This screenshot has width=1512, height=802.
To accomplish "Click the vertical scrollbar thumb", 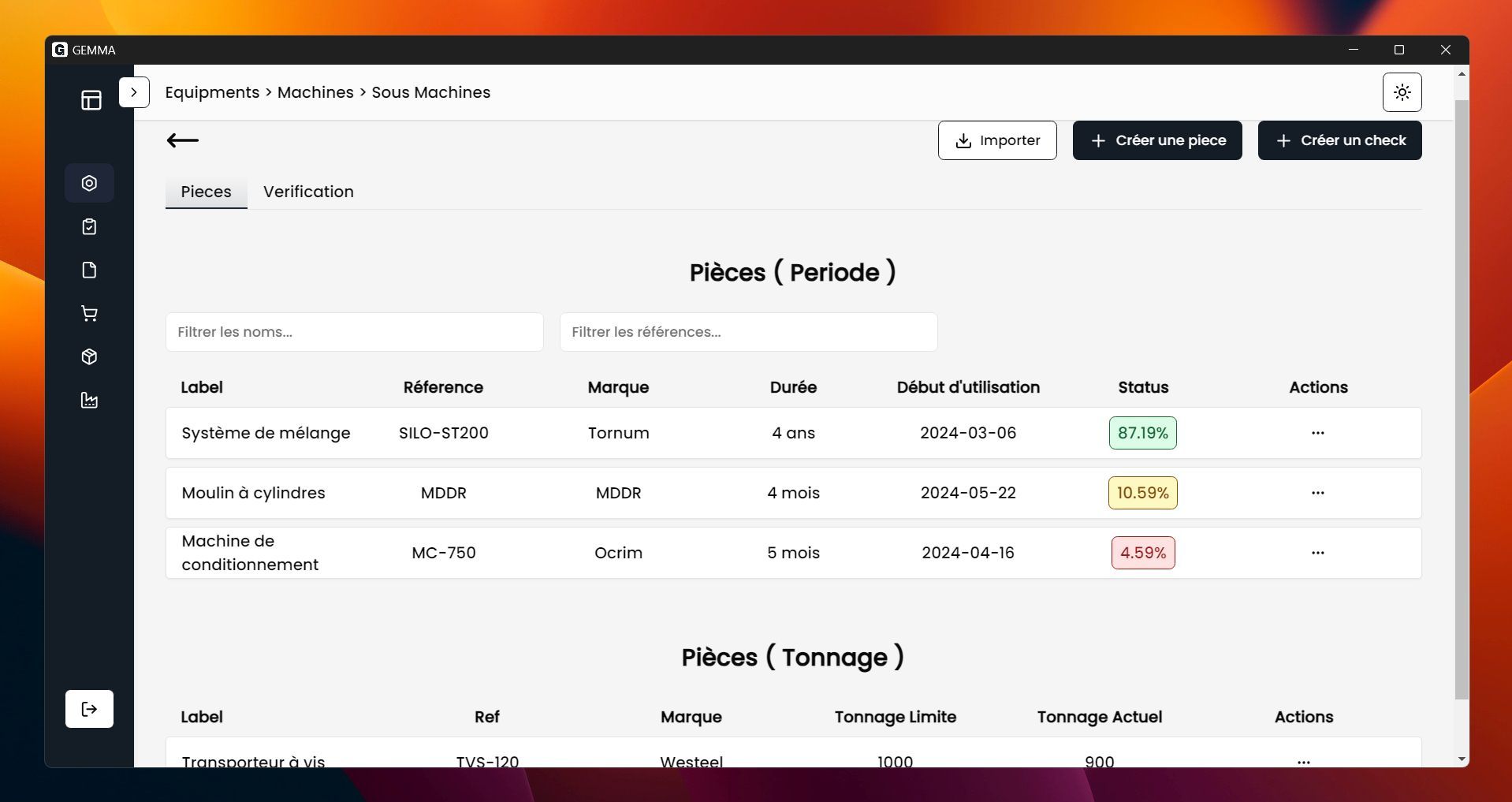I will tap(1462, 394).
